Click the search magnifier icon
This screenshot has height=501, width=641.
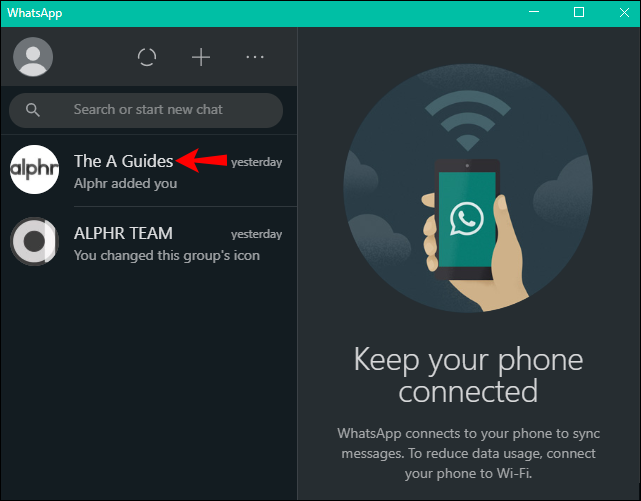(33, 110)
